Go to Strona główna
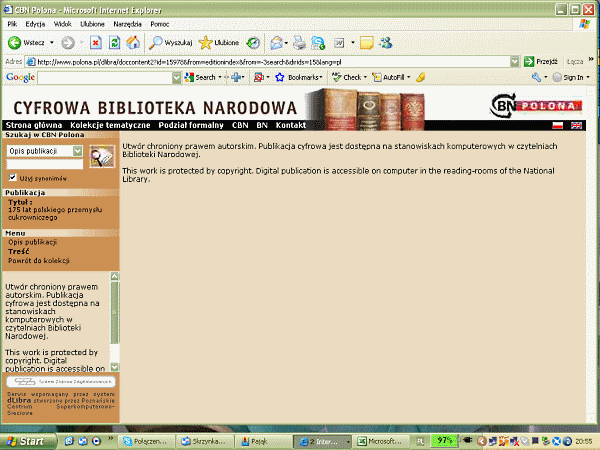The height and width of the screenshot is (450, 600). pos(34,125)
